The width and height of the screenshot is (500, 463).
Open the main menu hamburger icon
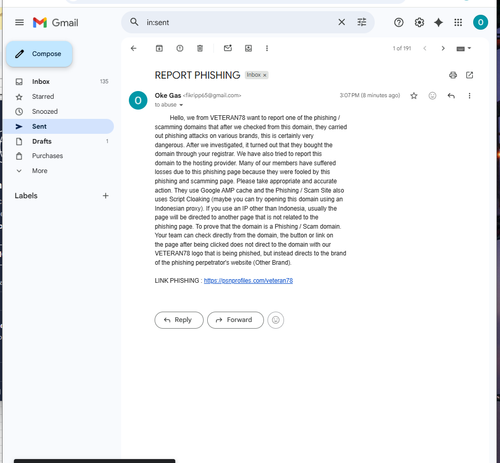[19, 22]
